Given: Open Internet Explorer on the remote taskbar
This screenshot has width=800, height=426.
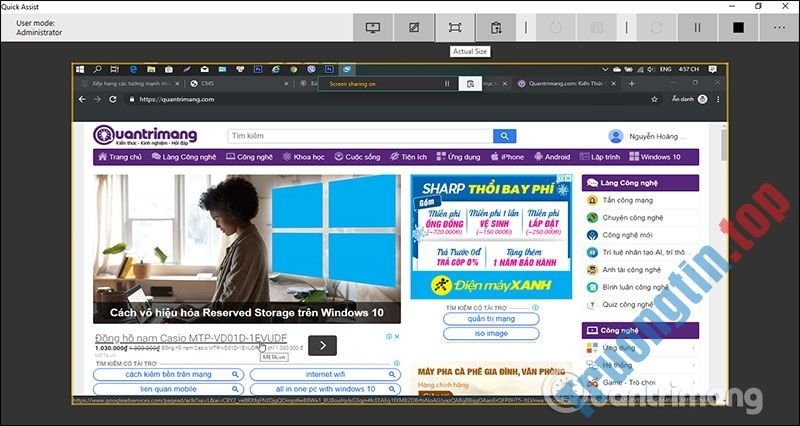Looking at the screenshot, I should click(276, 69).
